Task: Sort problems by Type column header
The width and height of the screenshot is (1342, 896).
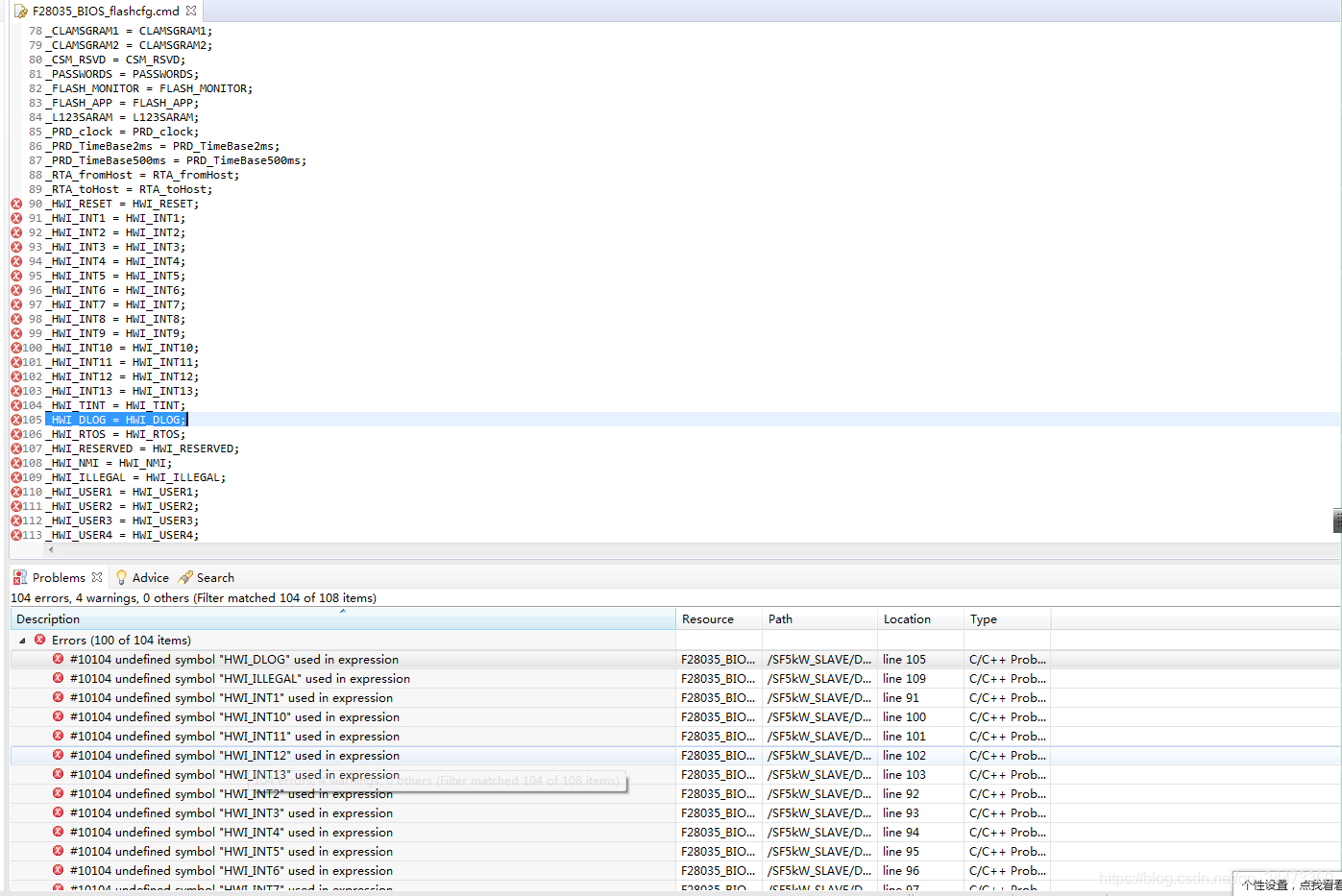Action: click(1007, 619)
